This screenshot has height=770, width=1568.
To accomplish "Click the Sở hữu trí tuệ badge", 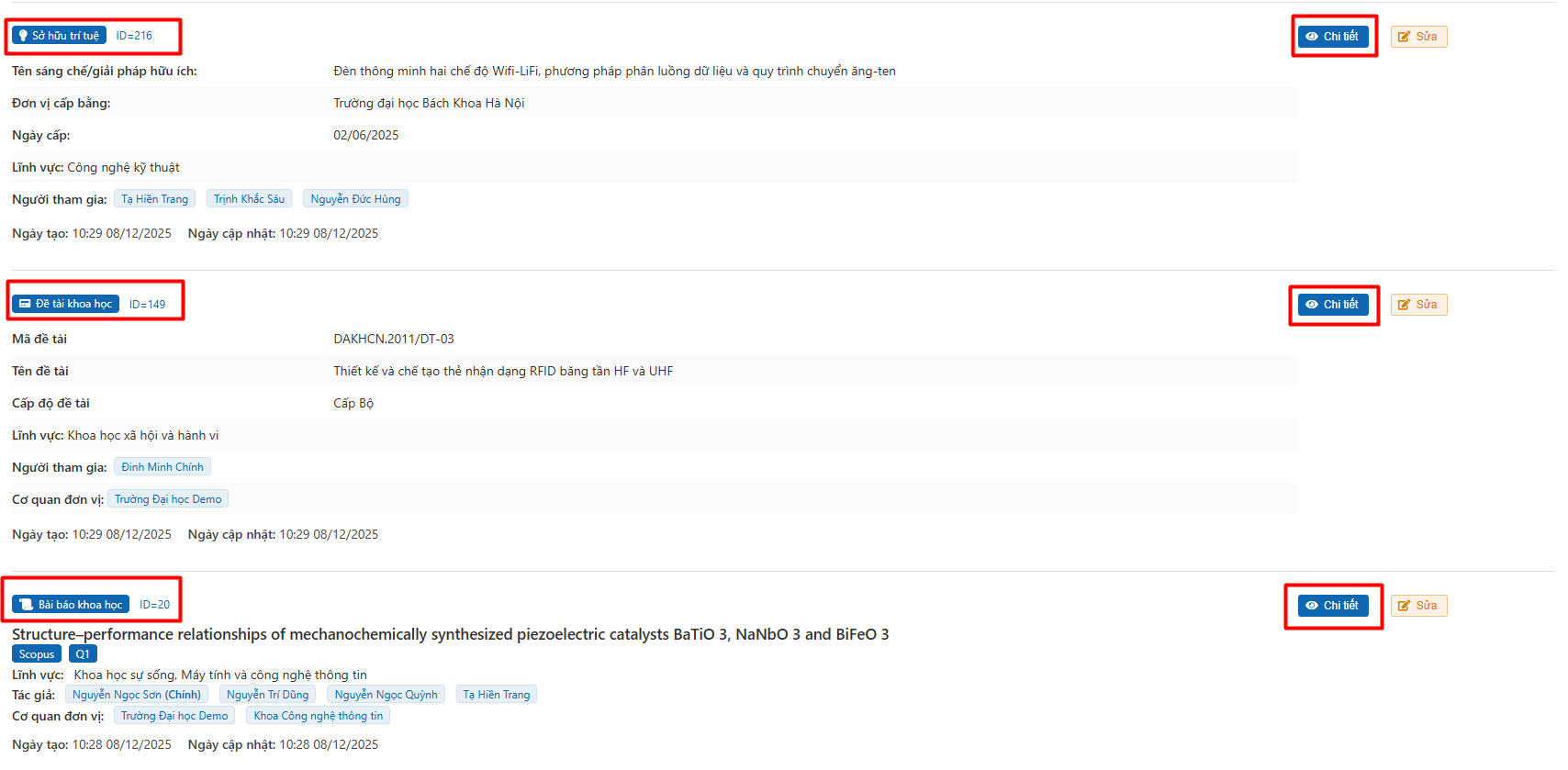I will click(x=59, y=36).
